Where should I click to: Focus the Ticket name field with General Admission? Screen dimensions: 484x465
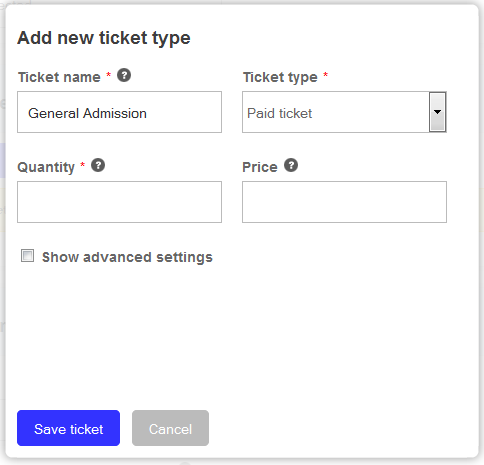tap(119, 112)
